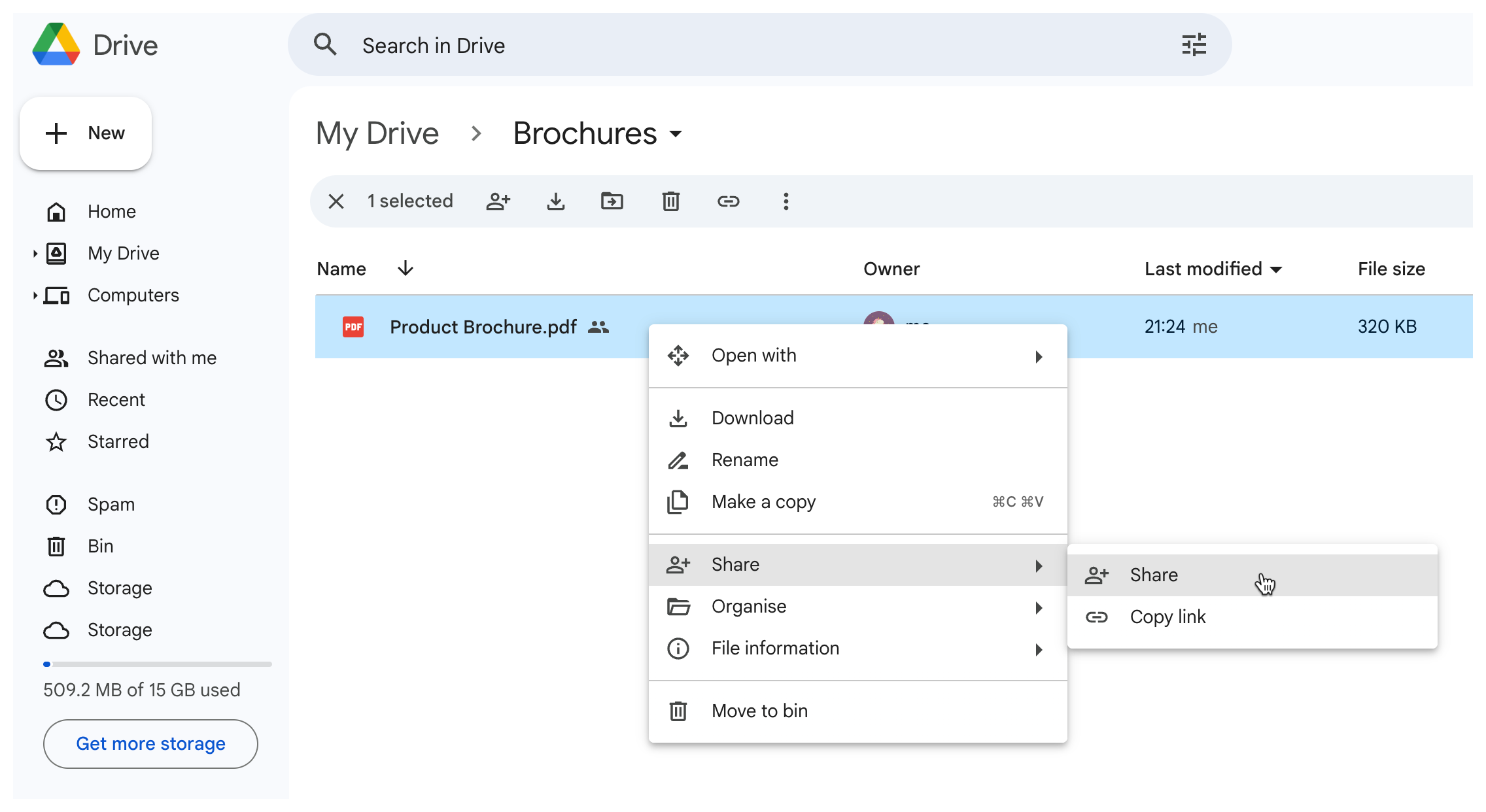Select Make a copy from the context menu

click(763, 501)
